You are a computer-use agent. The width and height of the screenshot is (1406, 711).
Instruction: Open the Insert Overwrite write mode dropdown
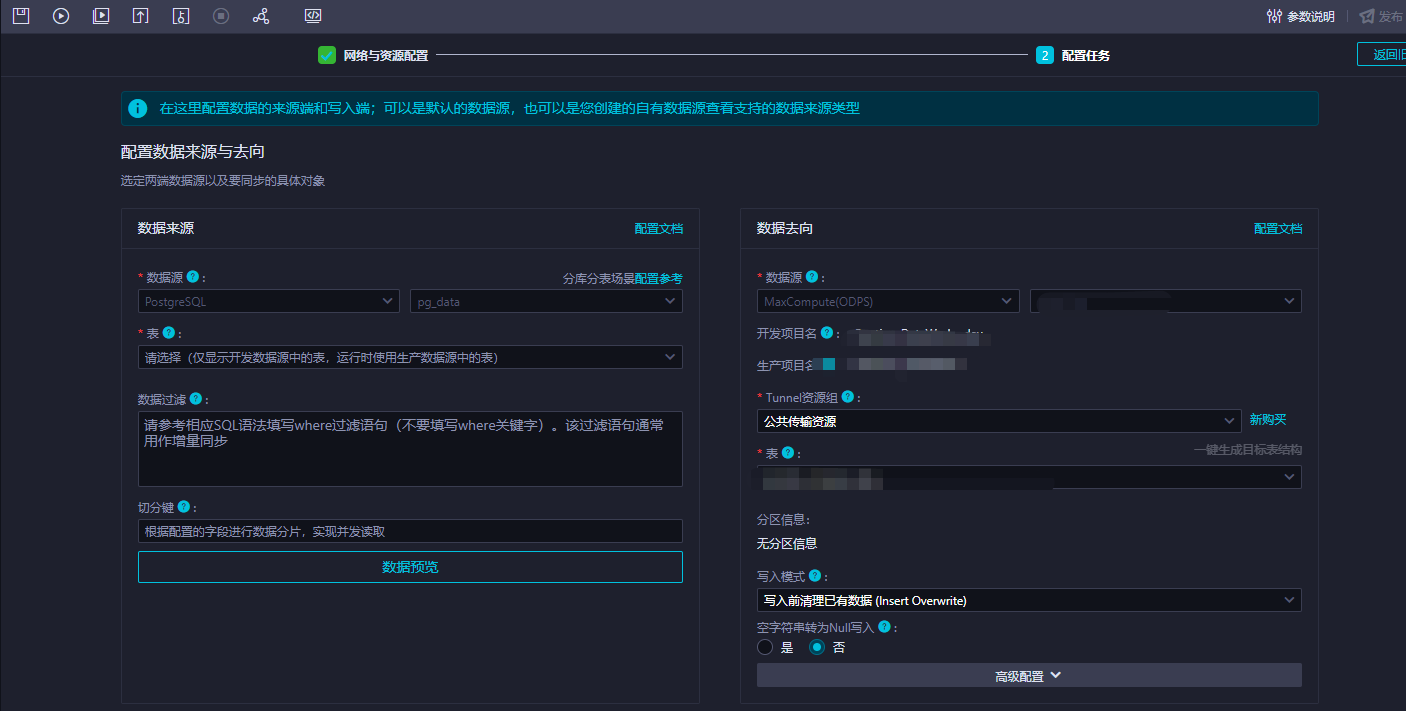(1029, 600)
